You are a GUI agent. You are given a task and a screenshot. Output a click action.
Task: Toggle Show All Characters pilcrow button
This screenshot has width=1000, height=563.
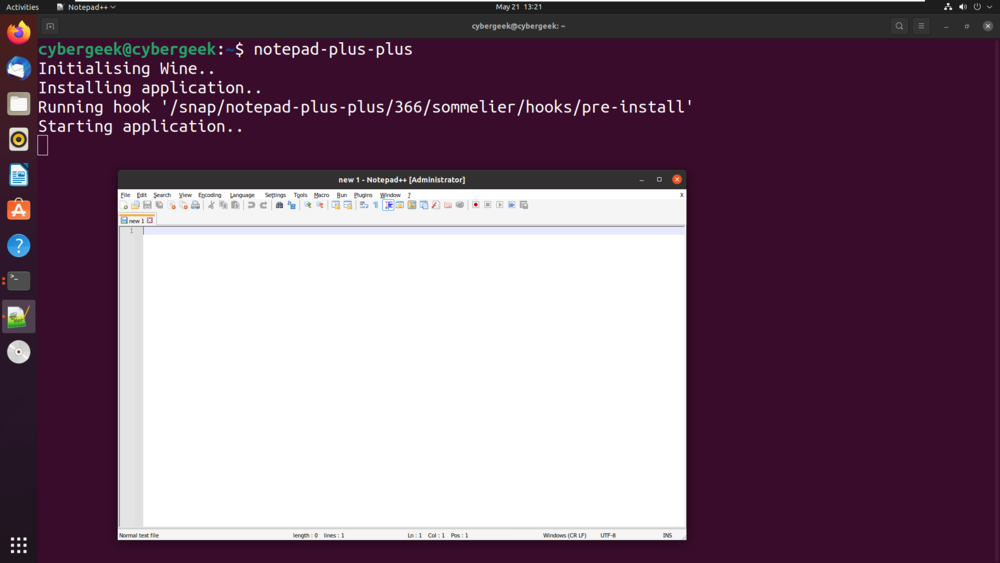coord(376,205)
